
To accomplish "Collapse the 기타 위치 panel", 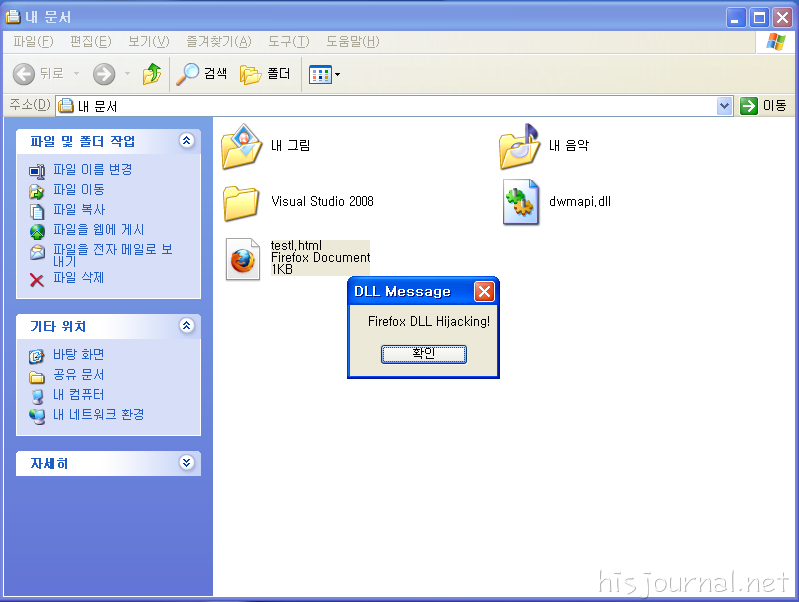I will click(187, 325).
